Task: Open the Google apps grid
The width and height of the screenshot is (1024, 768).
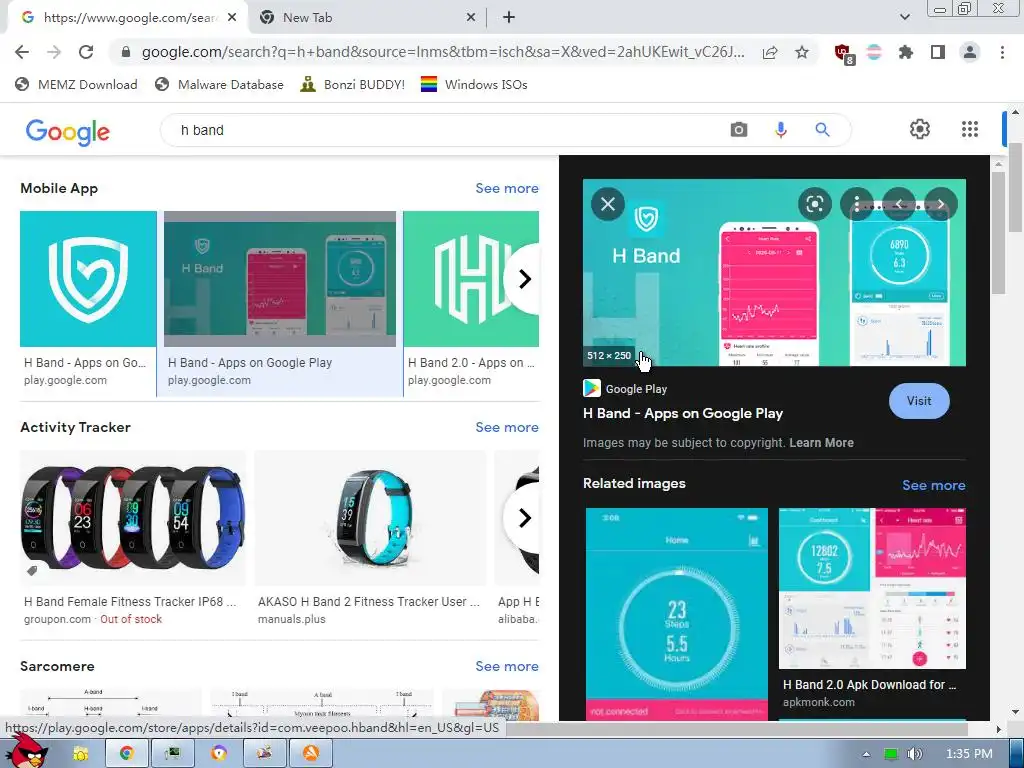Action: point(970,129)
